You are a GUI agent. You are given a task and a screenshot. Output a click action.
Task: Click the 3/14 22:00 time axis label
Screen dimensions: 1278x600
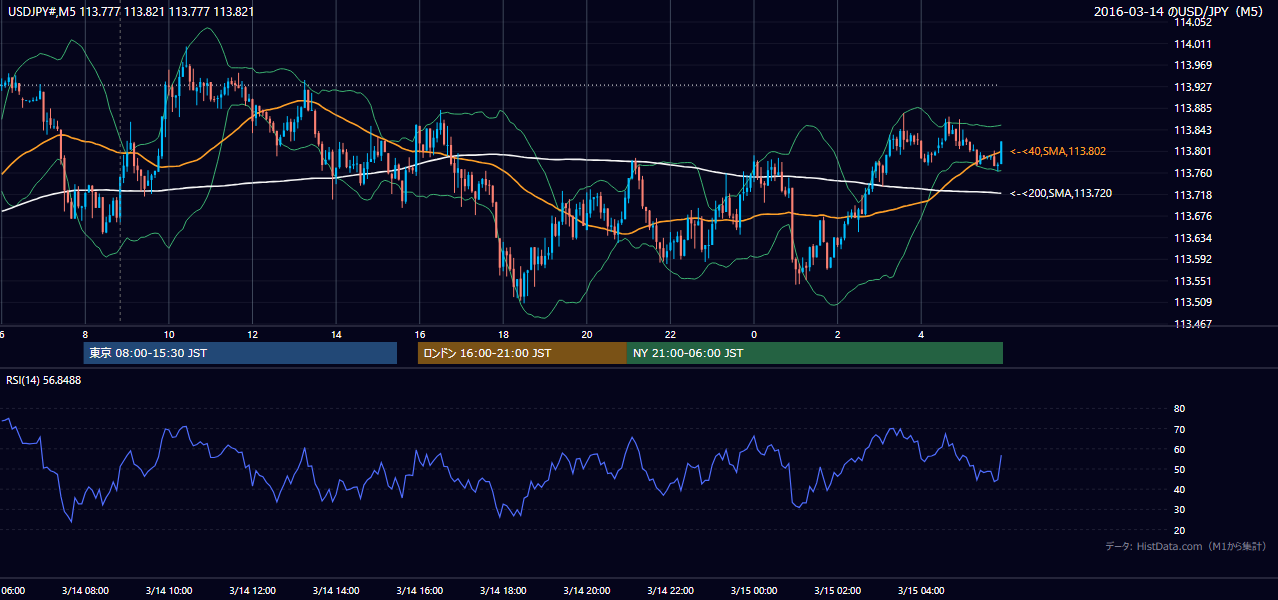(670, 590)
